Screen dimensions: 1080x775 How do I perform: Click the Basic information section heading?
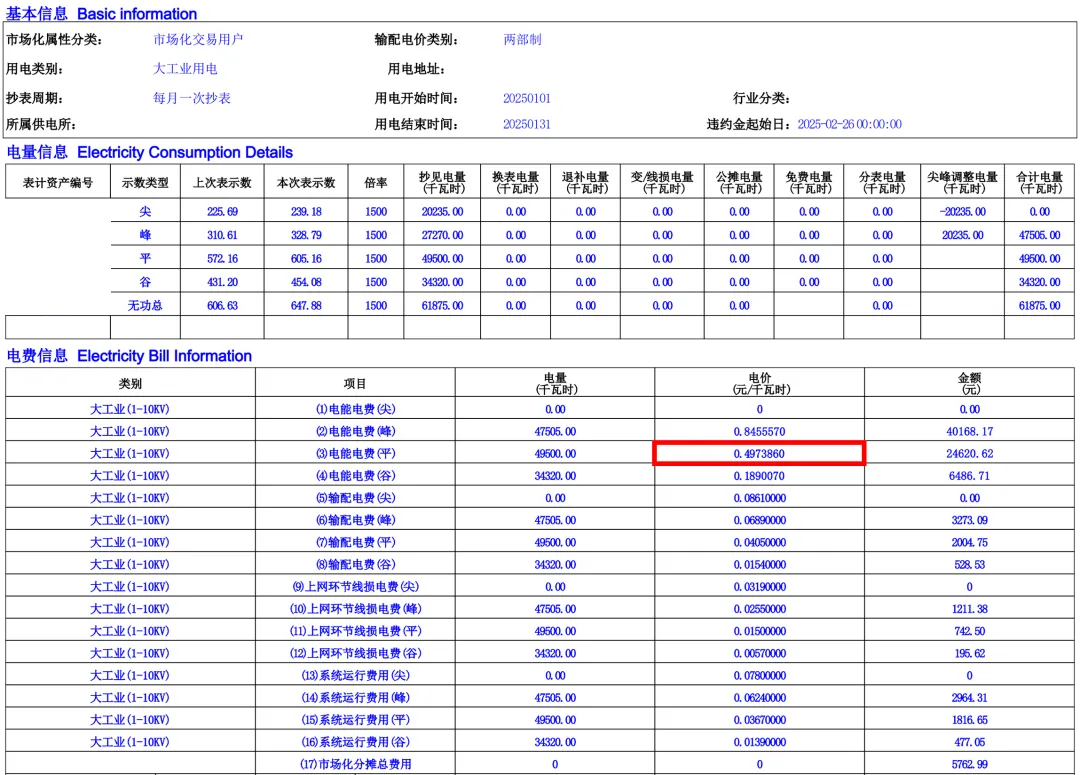[x=102, y=14]
